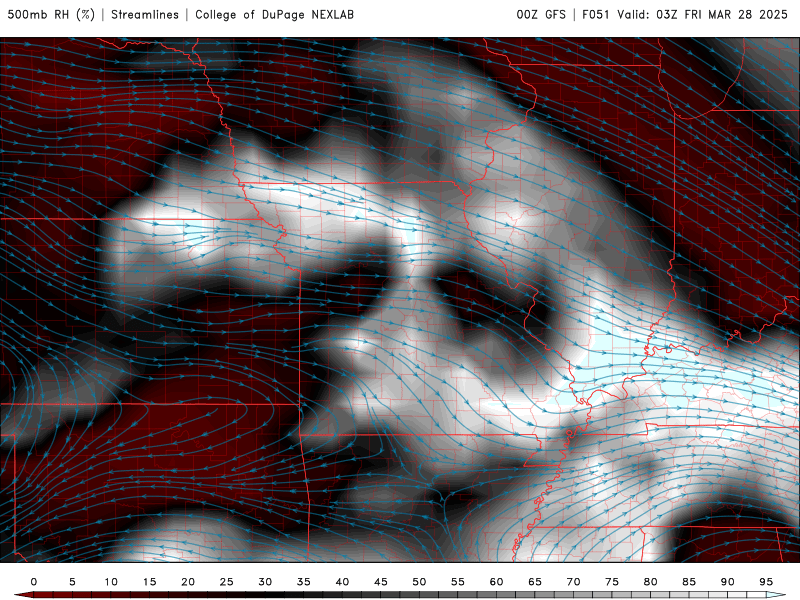Viewport: 800px width, 600px height.
Task: Click the '10' color scale label
Action: (x=111, y=582)
